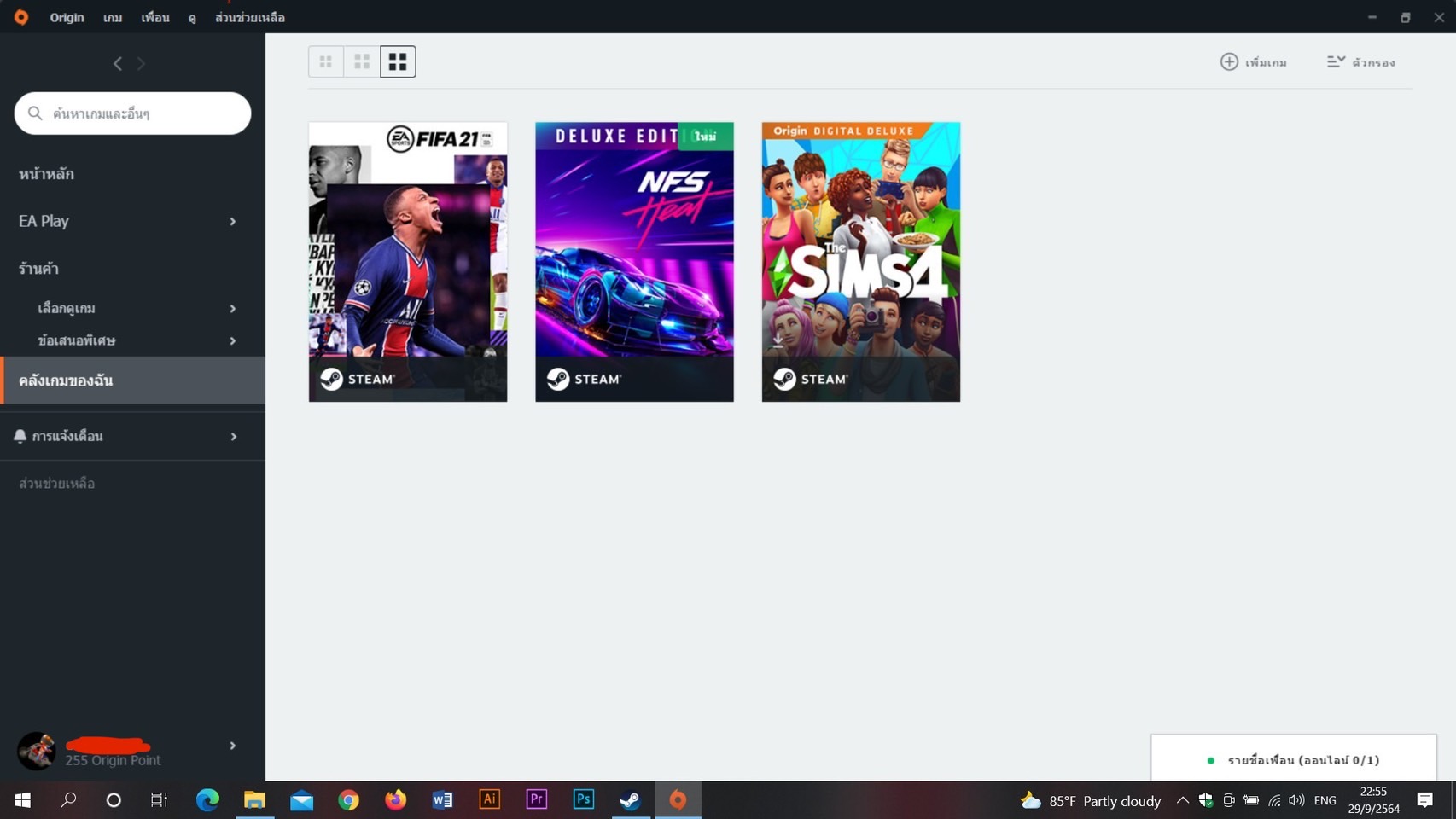Expand the EA Play chevron

point(232,222)
